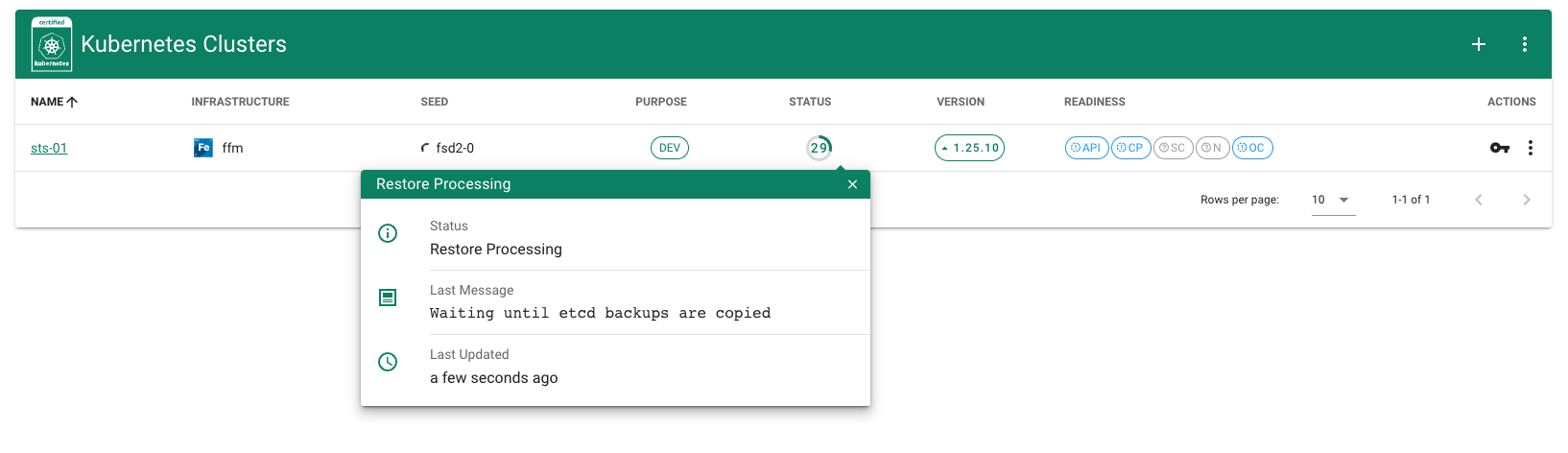Open the rows per page dropdown
The width and height of the screenshot is (1568, 453).
pos(1332,200)
